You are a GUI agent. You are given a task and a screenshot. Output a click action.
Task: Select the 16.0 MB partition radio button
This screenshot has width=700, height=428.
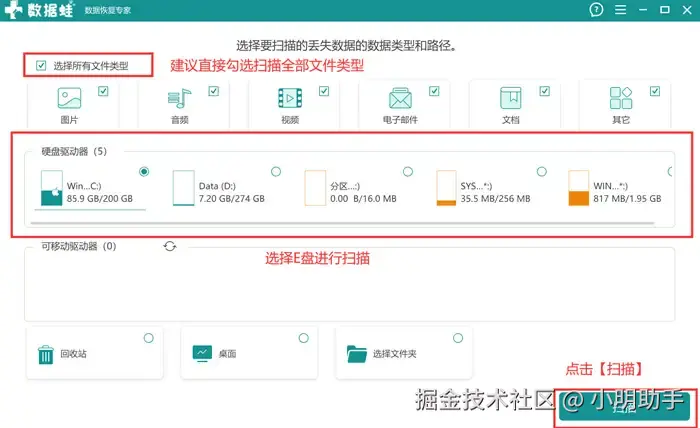point(408,171)
